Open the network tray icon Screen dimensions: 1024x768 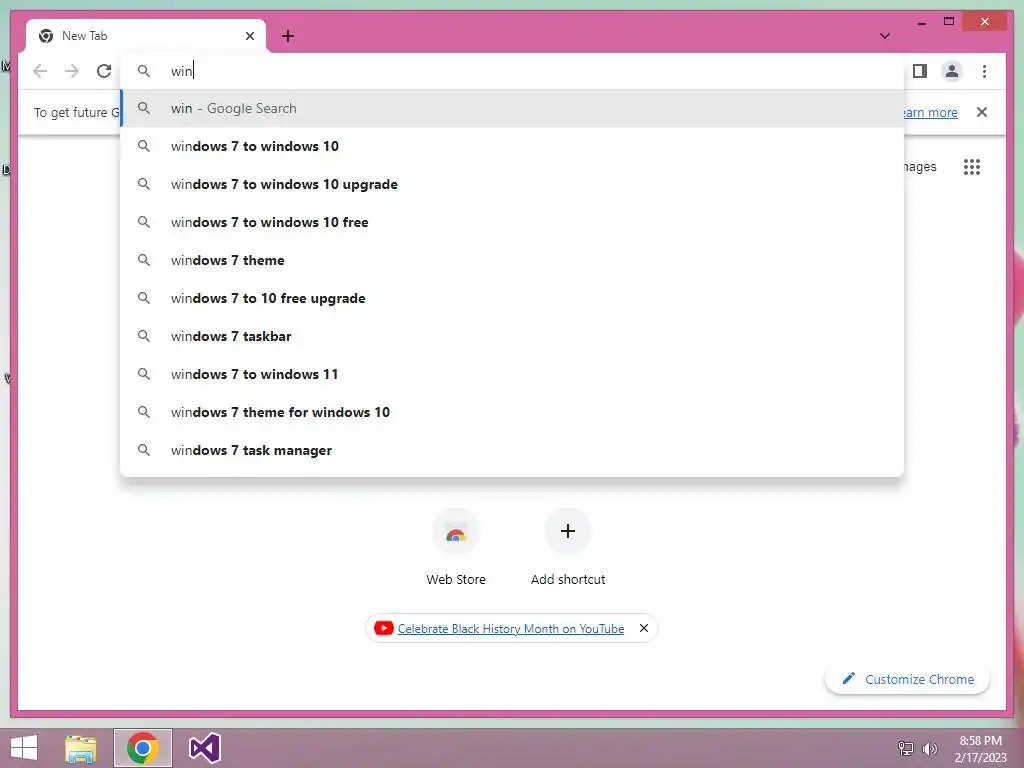pyautogui.click(x=906, y=749)
